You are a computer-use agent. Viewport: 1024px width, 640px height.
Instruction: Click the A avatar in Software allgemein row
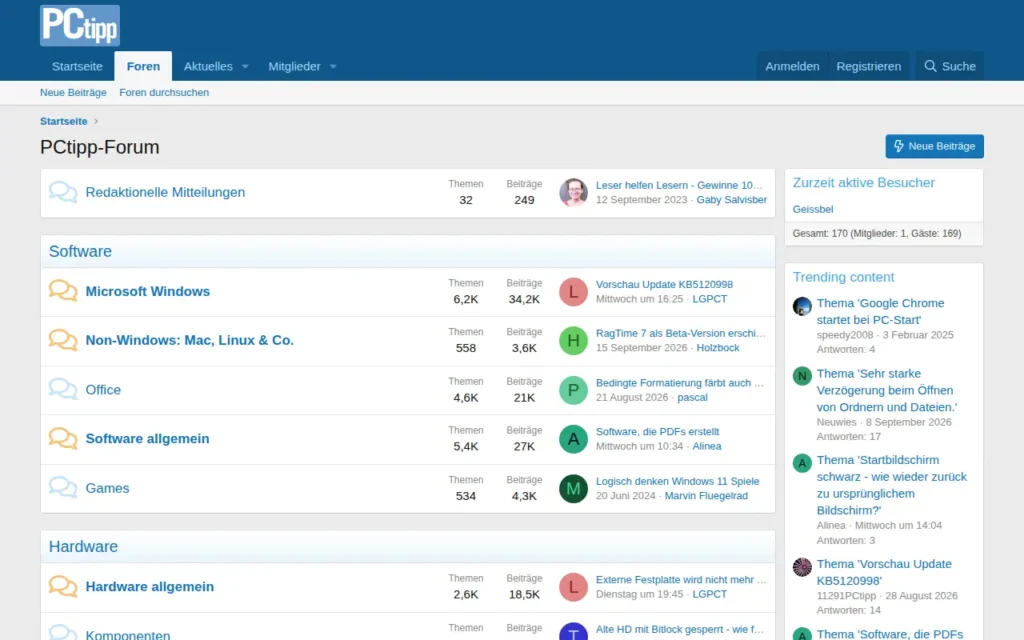(573, 439)
